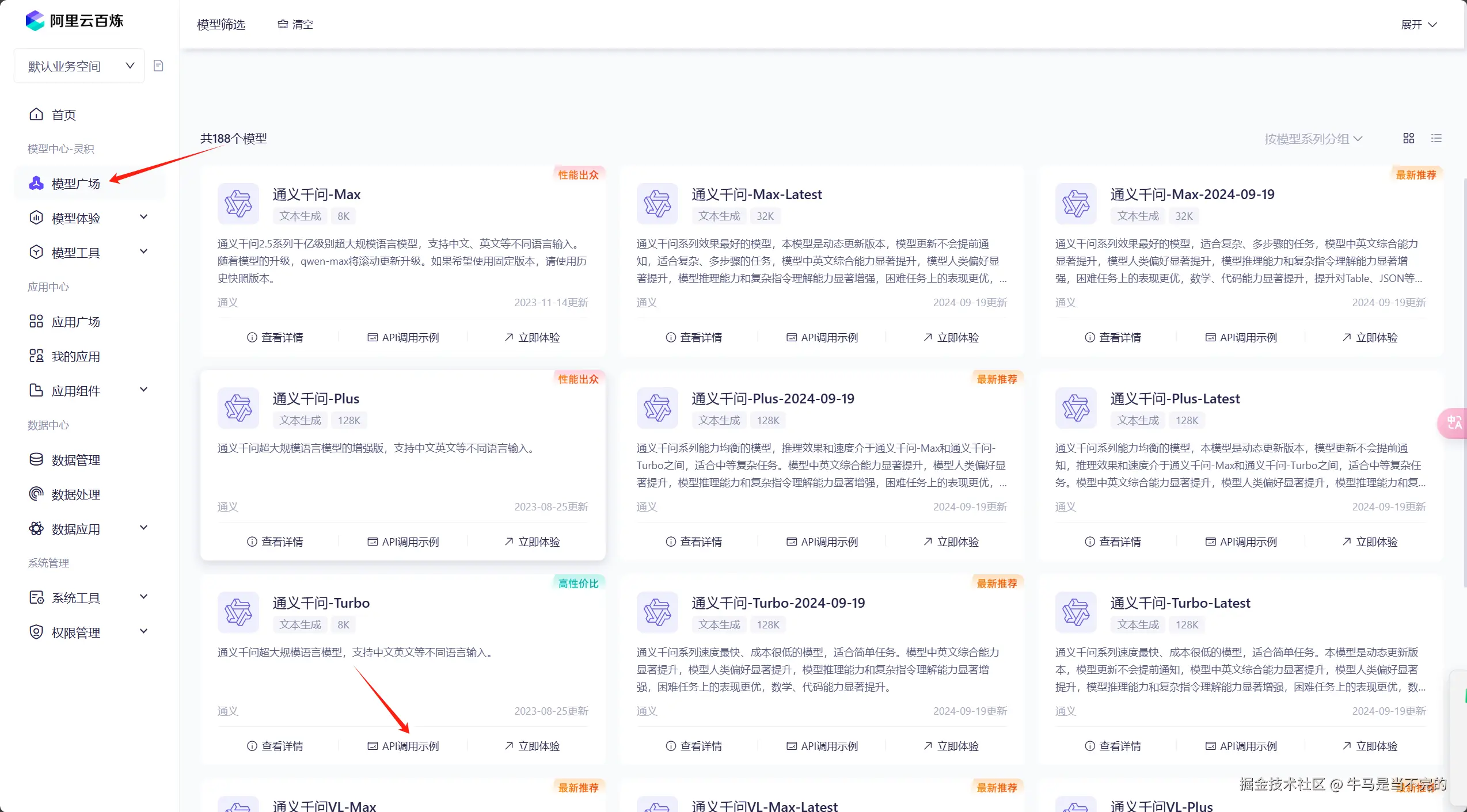Click the grid view layout icon
1467x812 pixels.
click(1408, 138)
